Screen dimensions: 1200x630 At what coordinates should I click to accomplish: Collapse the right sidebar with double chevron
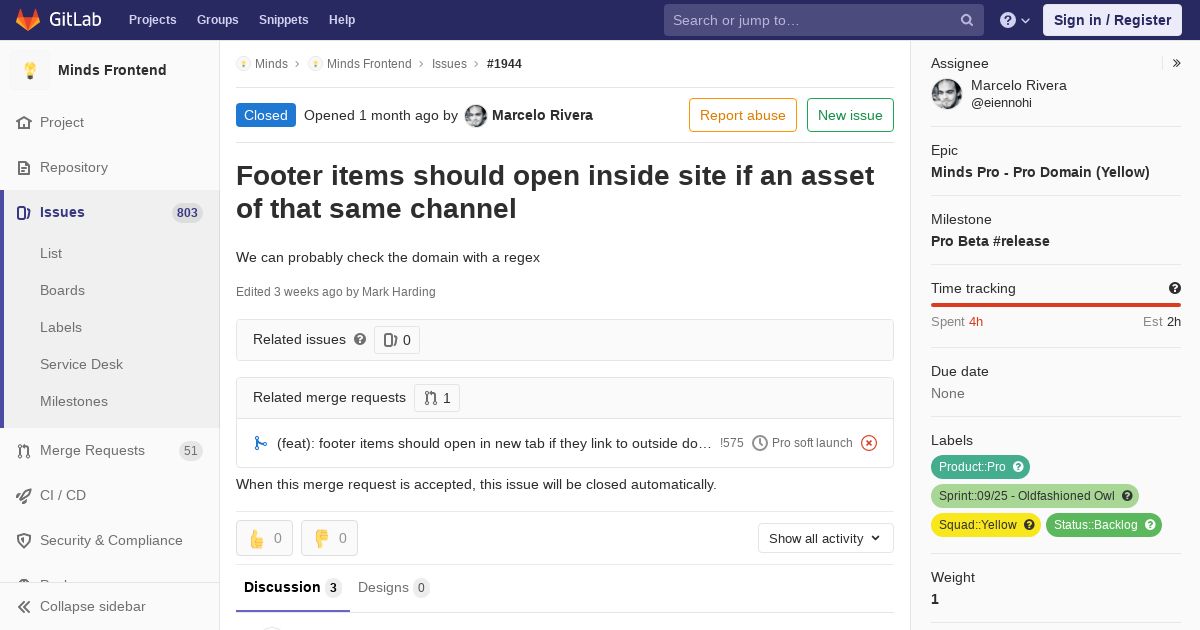tap(1177, 63)
